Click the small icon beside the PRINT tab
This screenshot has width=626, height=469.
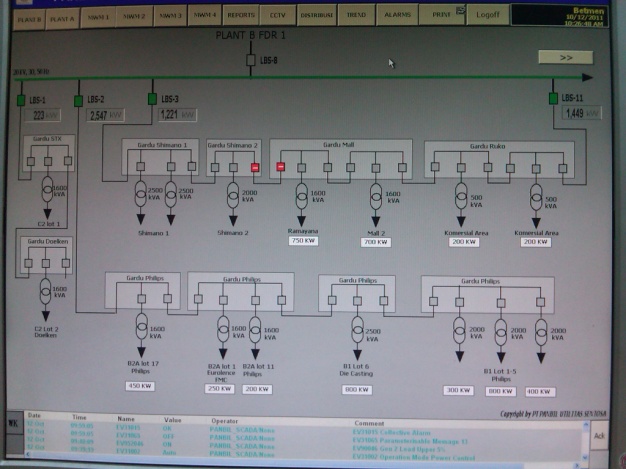461,10
